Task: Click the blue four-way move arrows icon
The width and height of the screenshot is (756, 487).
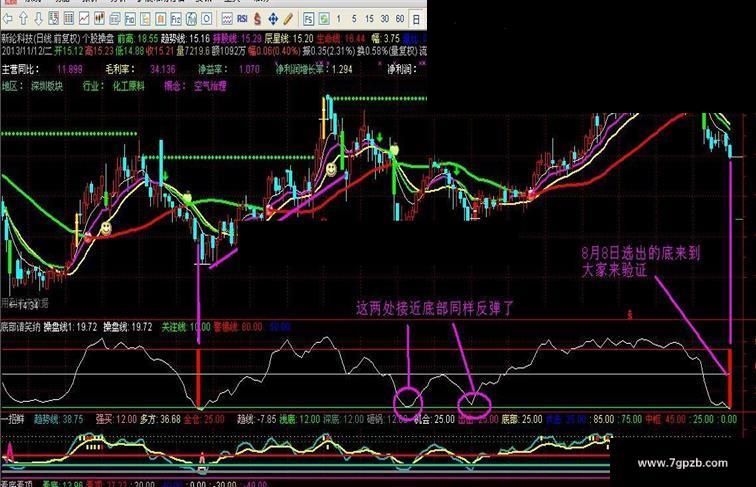Action: pyautogui.click(x=273, y=19)
